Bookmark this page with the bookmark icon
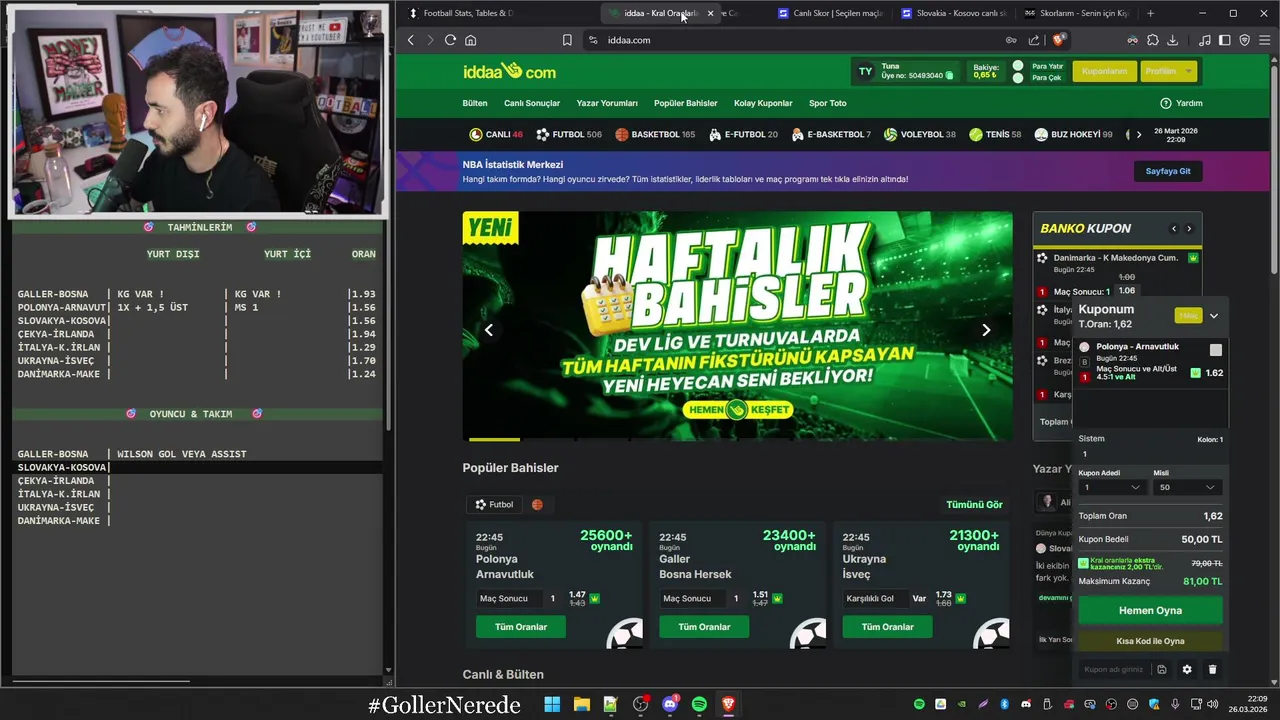The width and height of the screenshot is (1280, 720). click(567, 40)
